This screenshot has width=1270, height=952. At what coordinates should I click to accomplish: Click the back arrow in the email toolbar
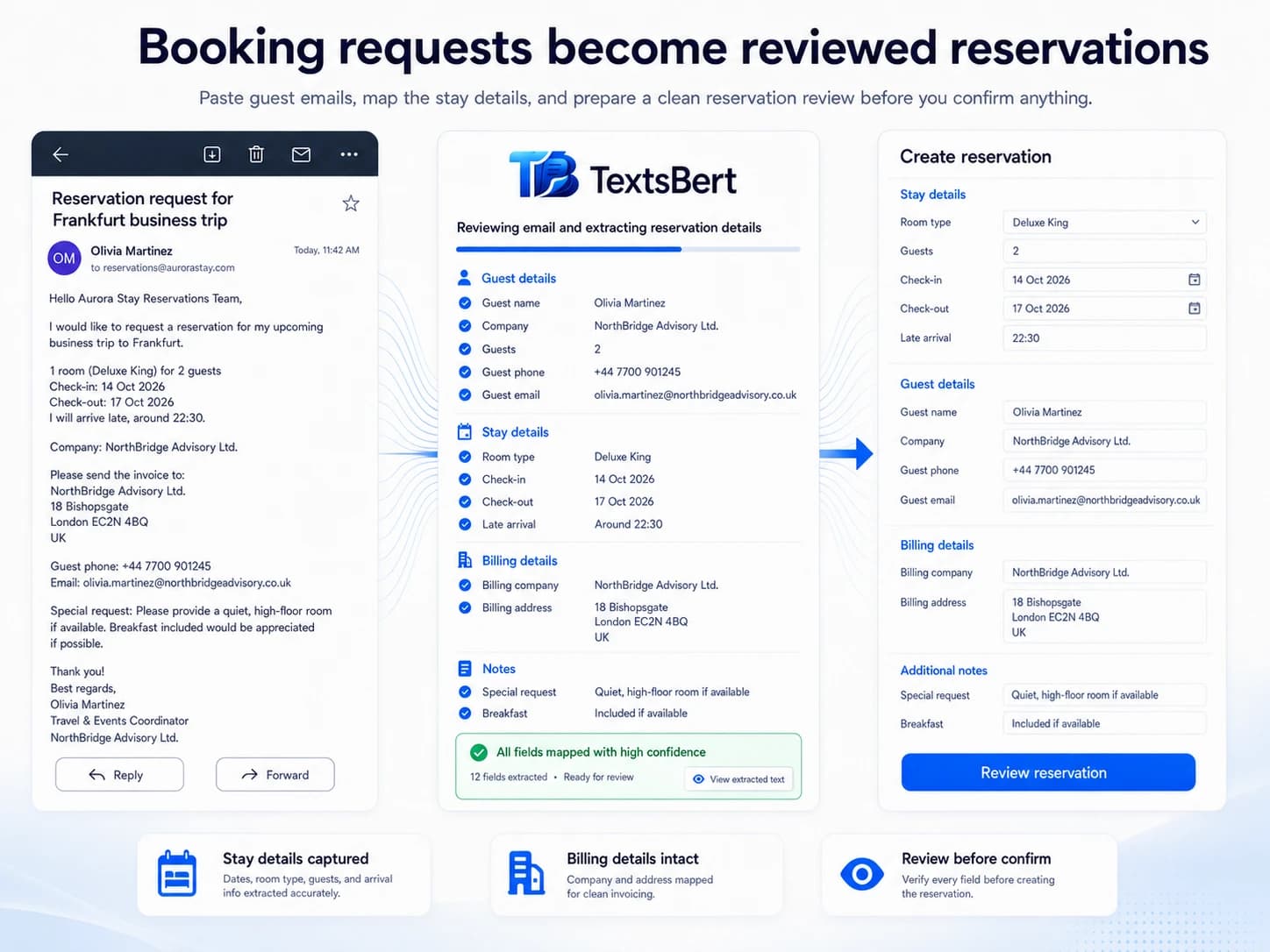coord(61,154)
